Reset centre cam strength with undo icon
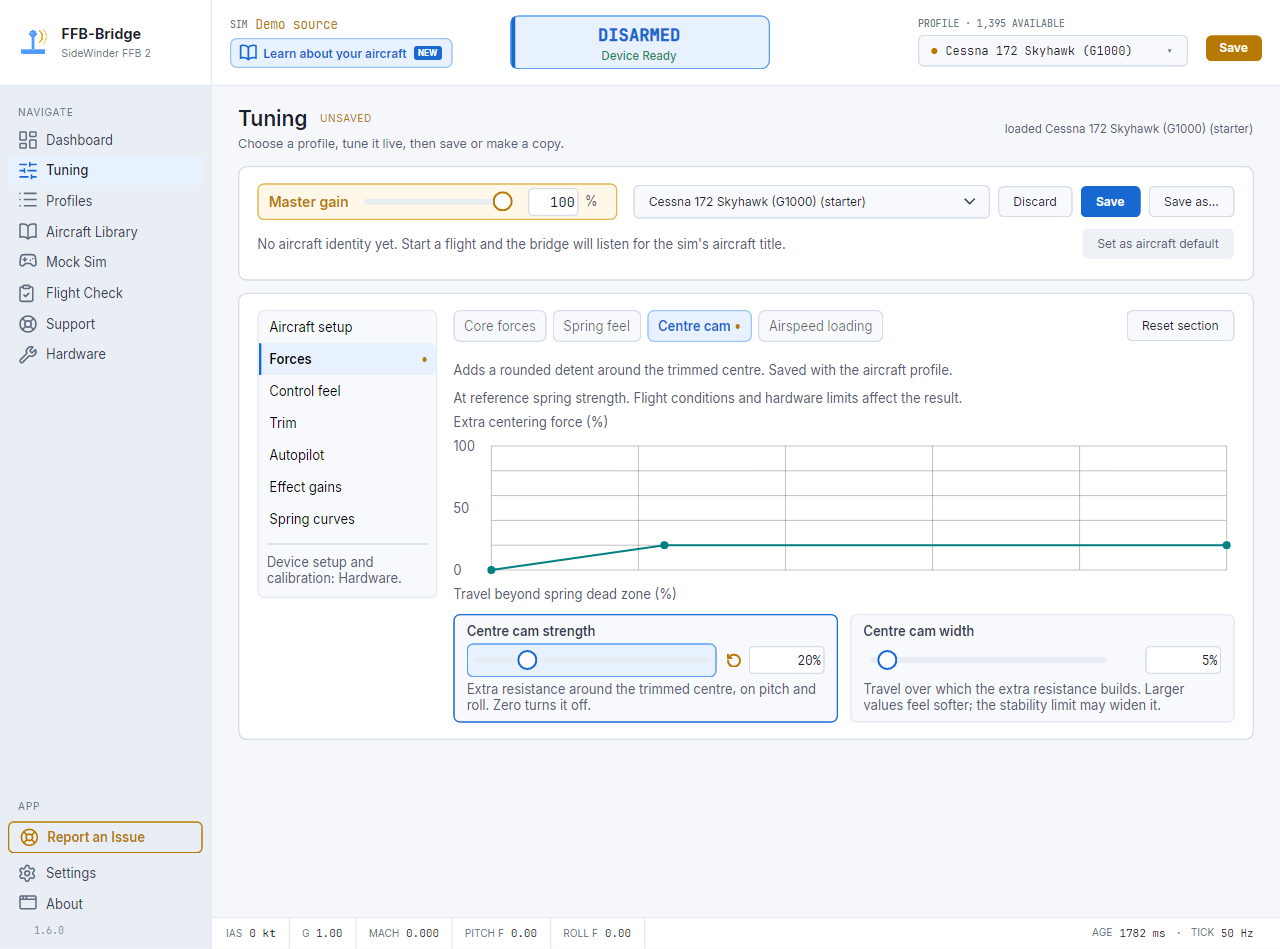 click(x=733, y=660)
